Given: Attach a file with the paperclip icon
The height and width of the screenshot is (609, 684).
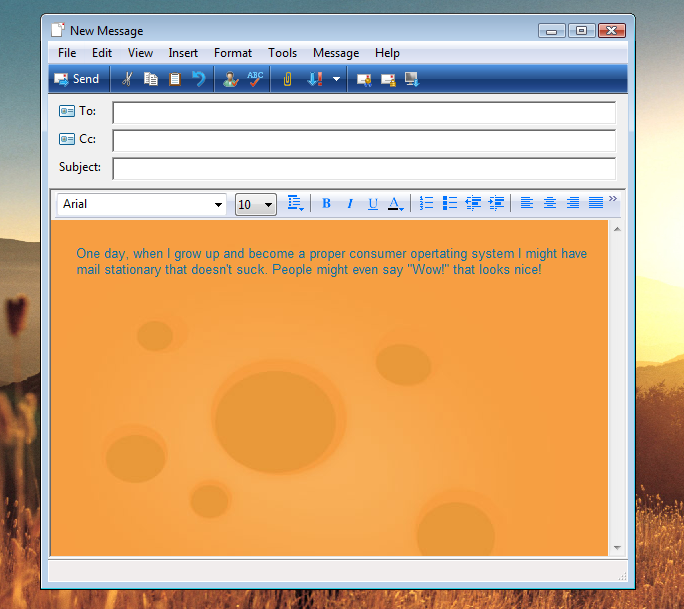Looking at the screenshot, I should click(287, 79).
